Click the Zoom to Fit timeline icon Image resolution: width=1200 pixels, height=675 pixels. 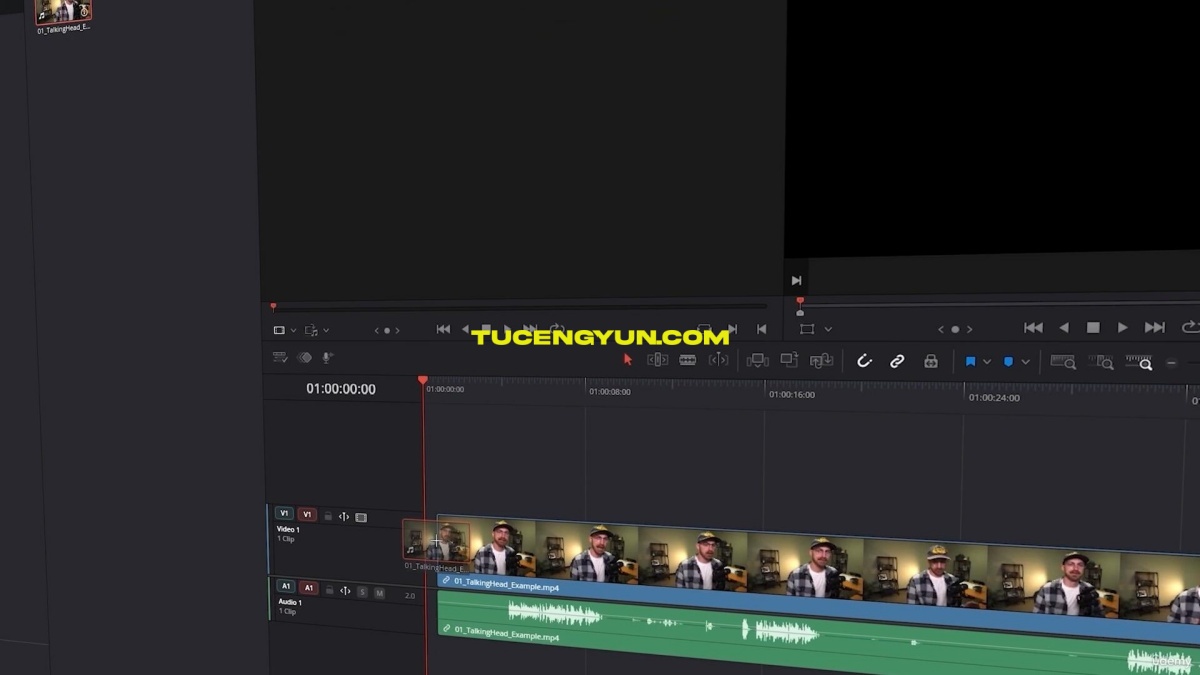[x=1062, y=362]
